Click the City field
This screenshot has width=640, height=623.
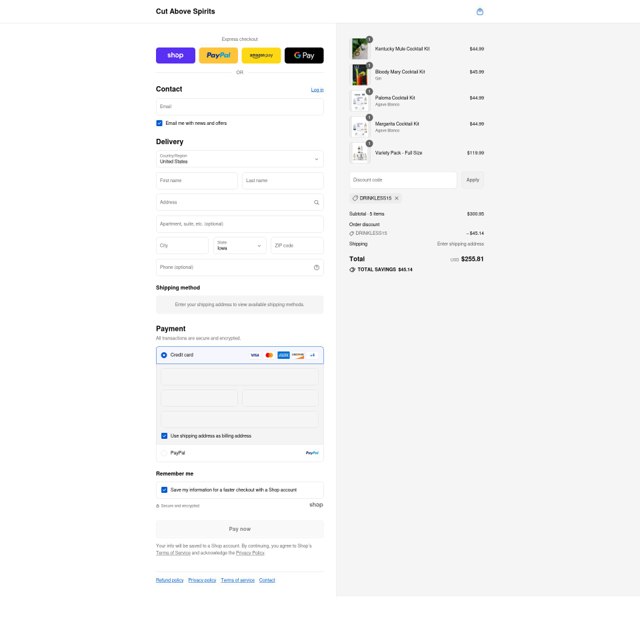coord(182,245)
